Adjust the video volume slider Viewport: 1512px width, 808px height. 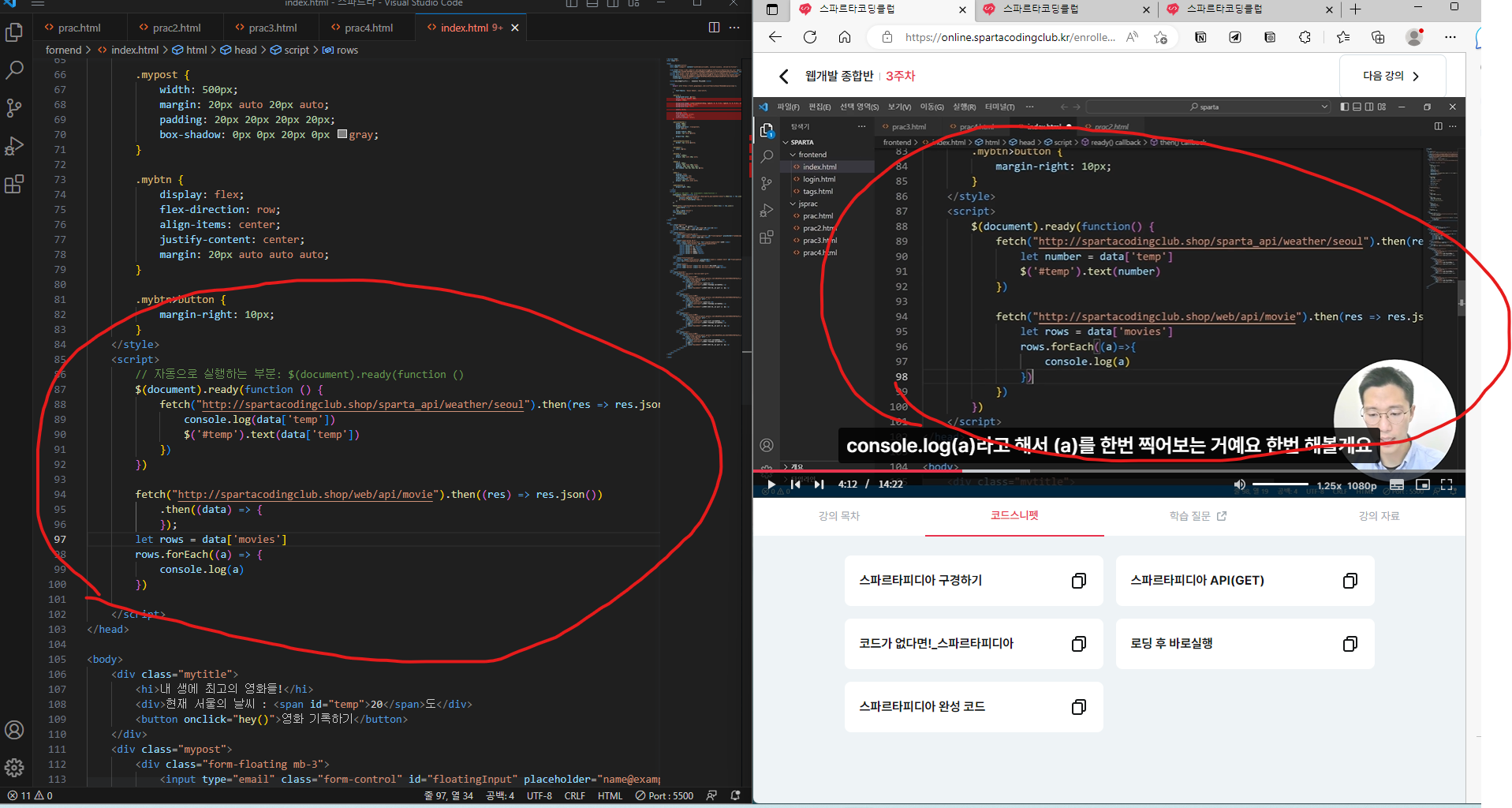point(1280,484)
